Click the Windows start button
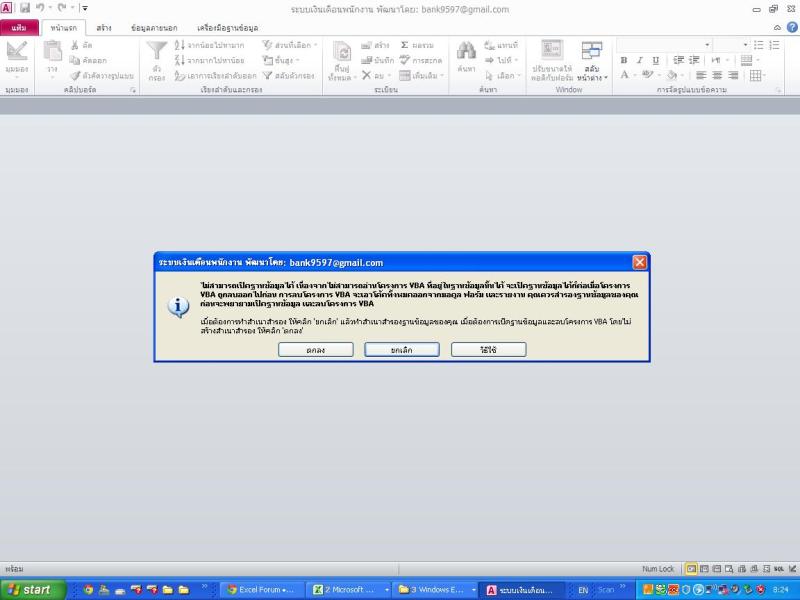 [28, 590]
